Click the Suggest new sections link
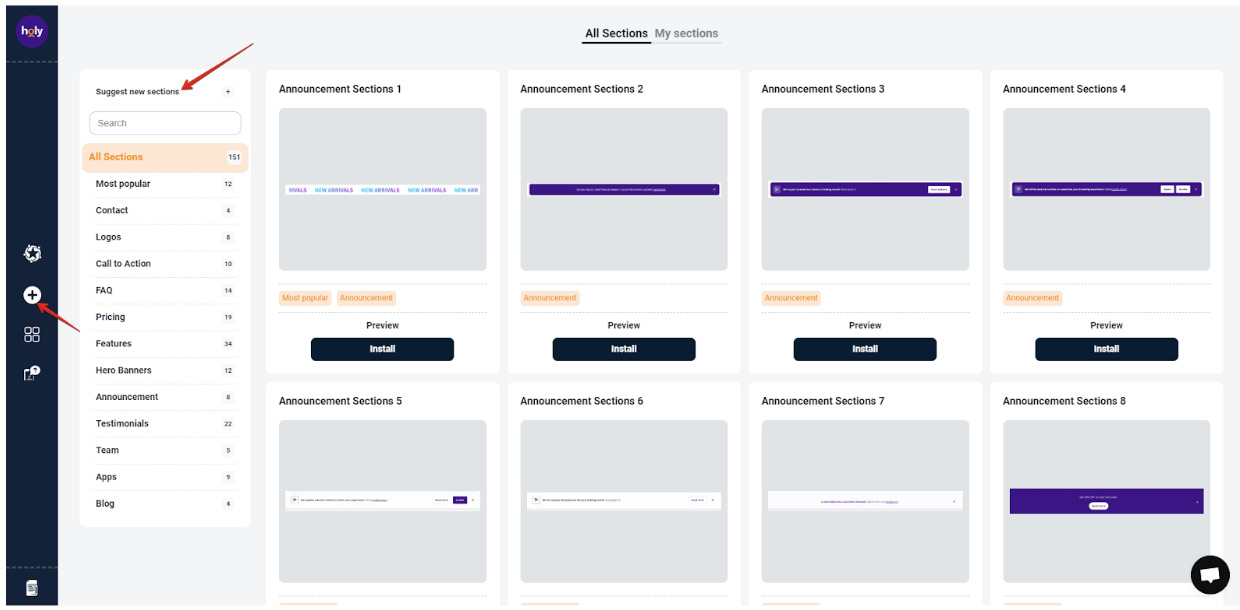Viewport: 1240px width, 610px height. click(x=138, y=92)
